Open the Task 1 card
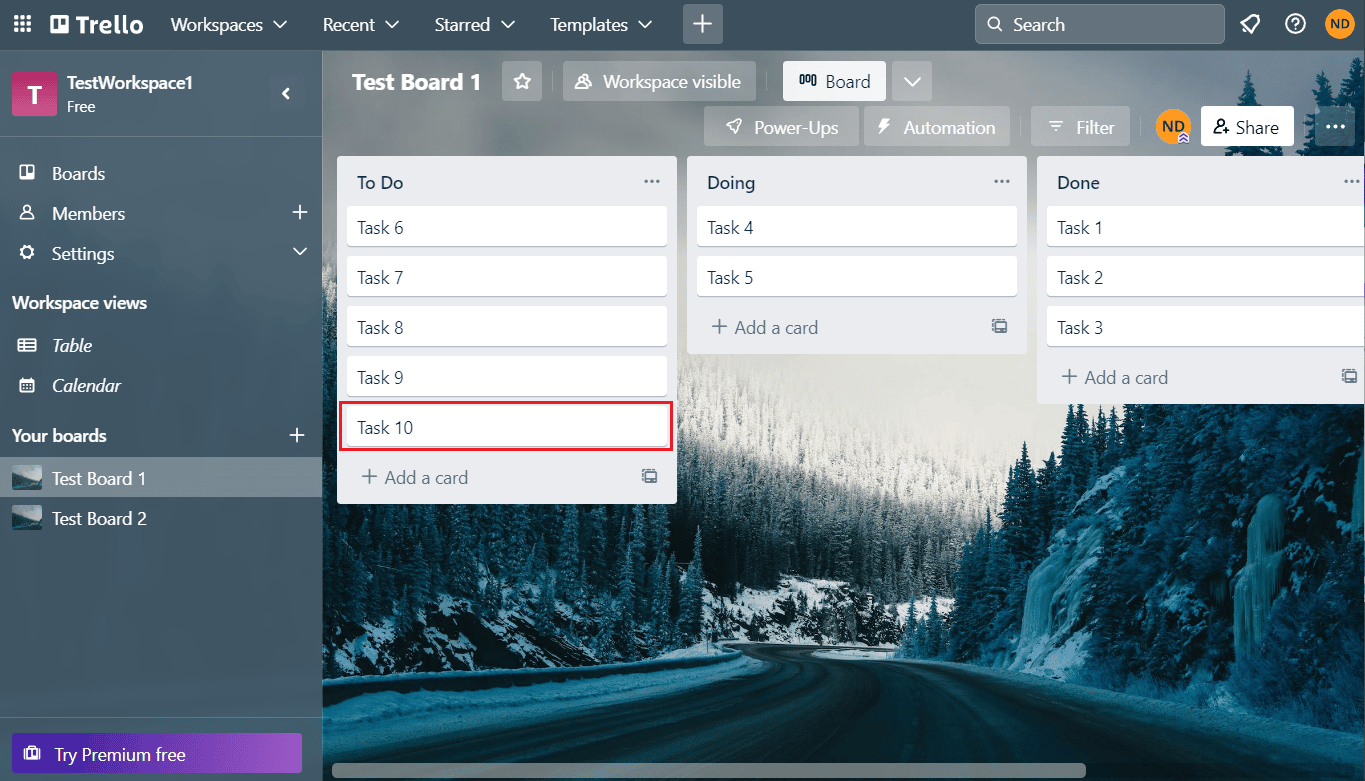The image size is (1365, 781). point(1206,227)
